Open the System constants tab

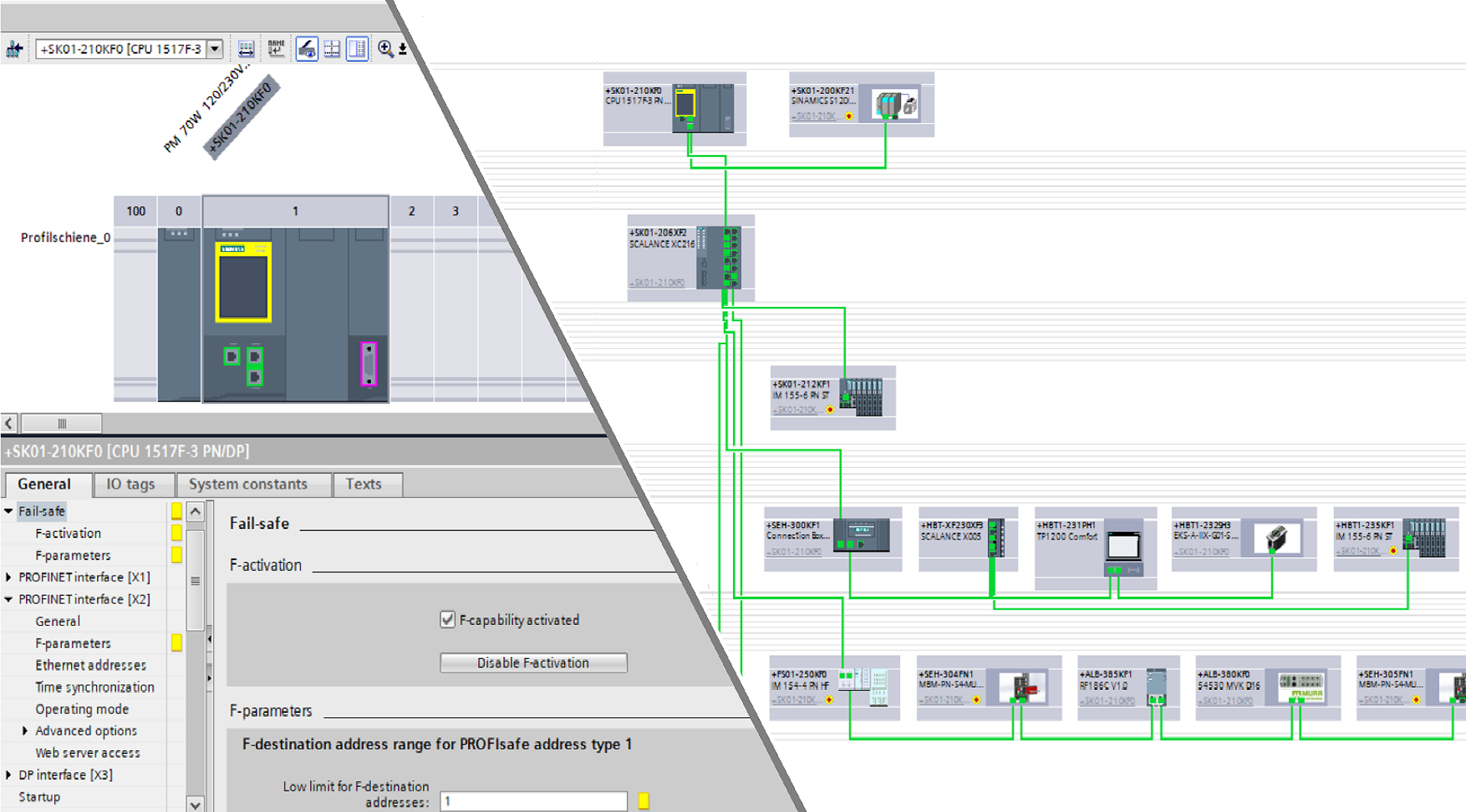point(248,485)
